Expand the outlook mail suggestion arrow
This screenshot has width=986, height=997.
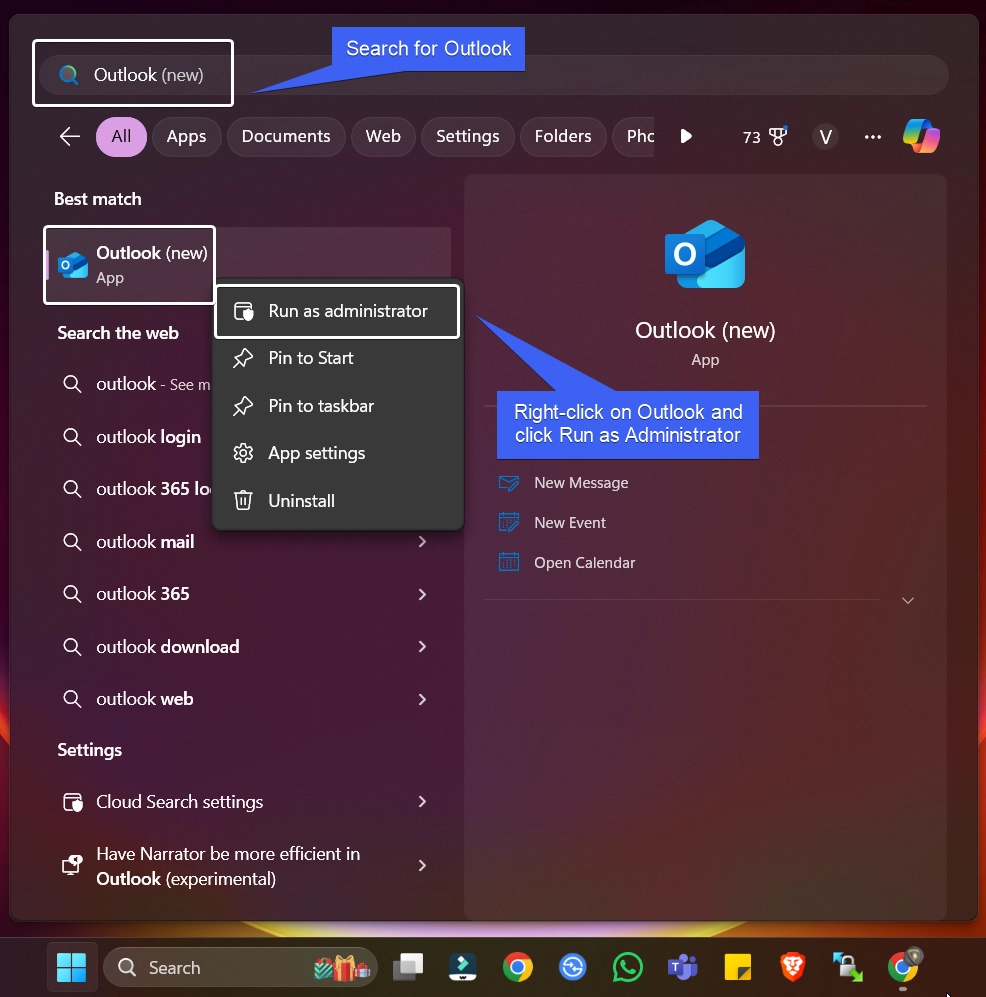(x=422, y=542)
